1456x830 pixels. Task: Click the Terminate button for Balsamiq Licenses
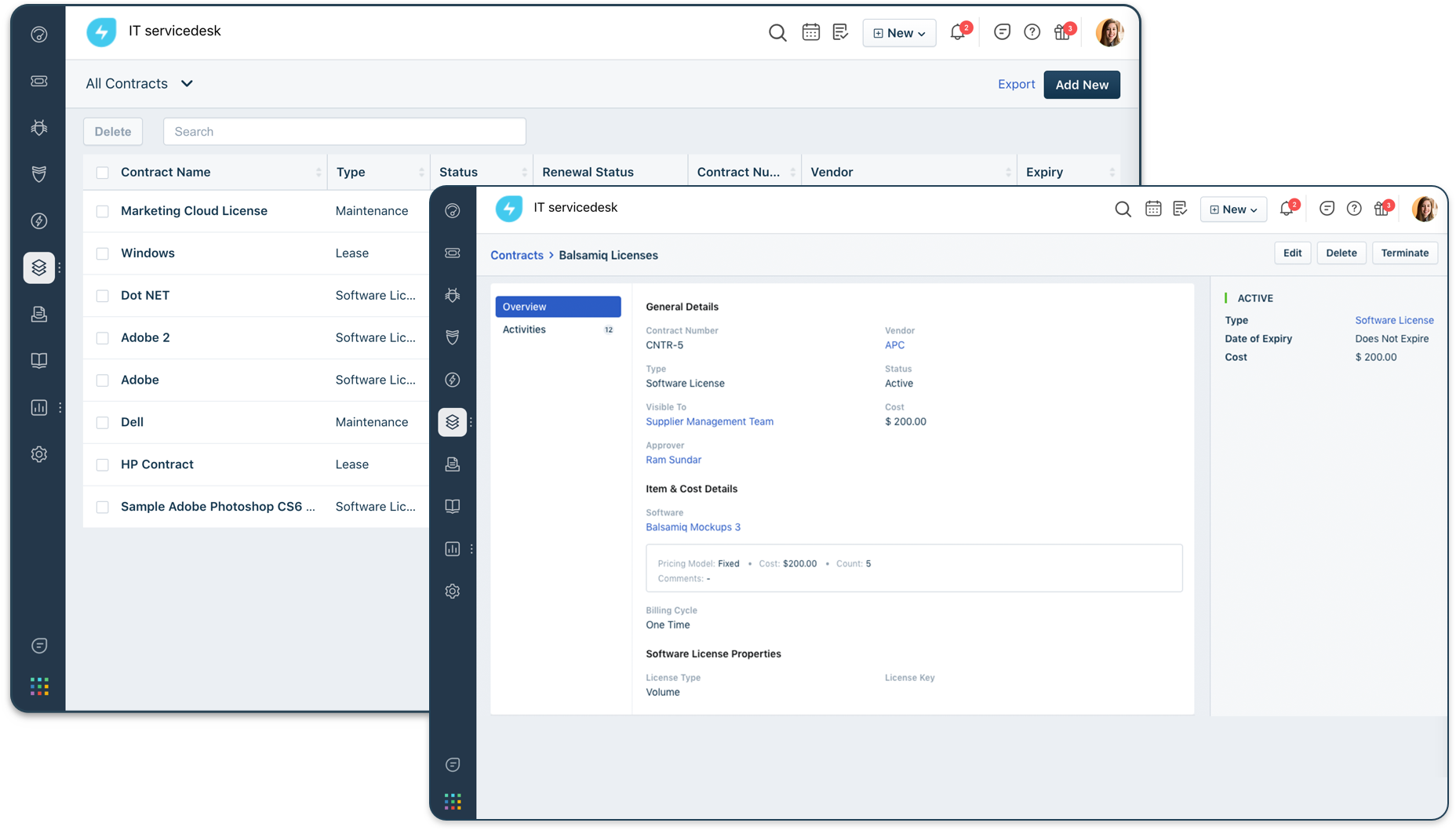tap(1404, 253)
